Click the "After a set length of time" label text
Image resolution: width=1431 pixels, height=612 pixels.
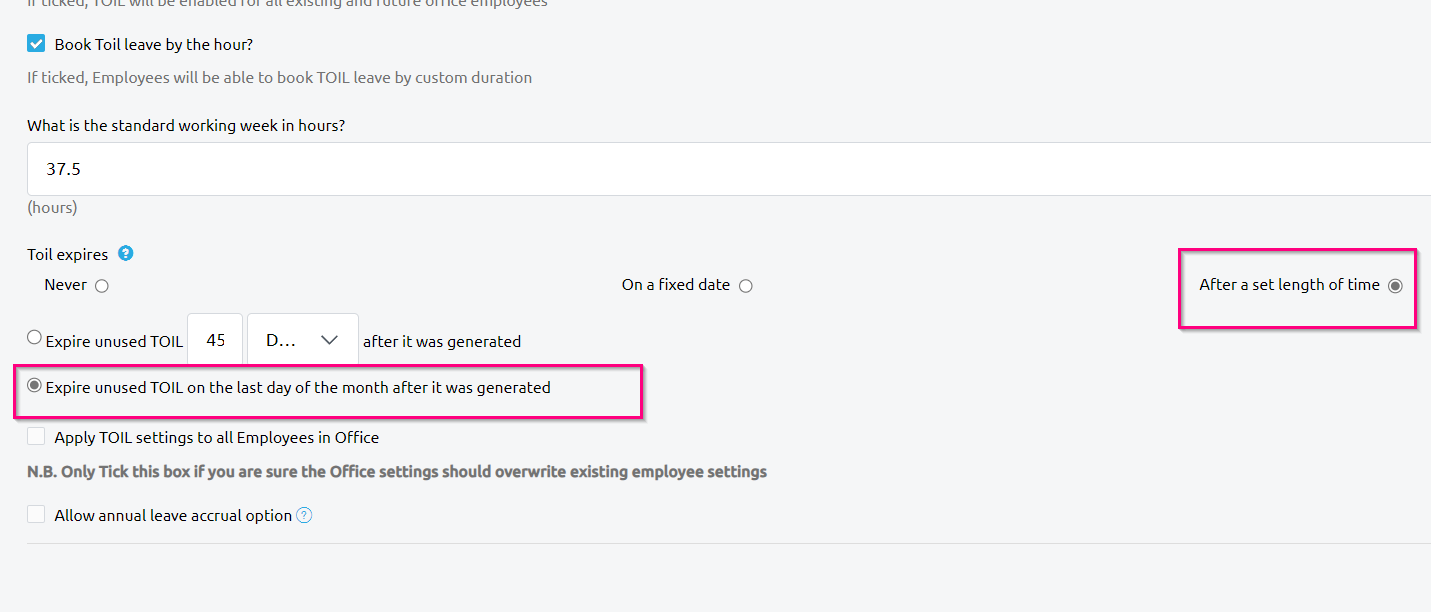point(1289,285)
